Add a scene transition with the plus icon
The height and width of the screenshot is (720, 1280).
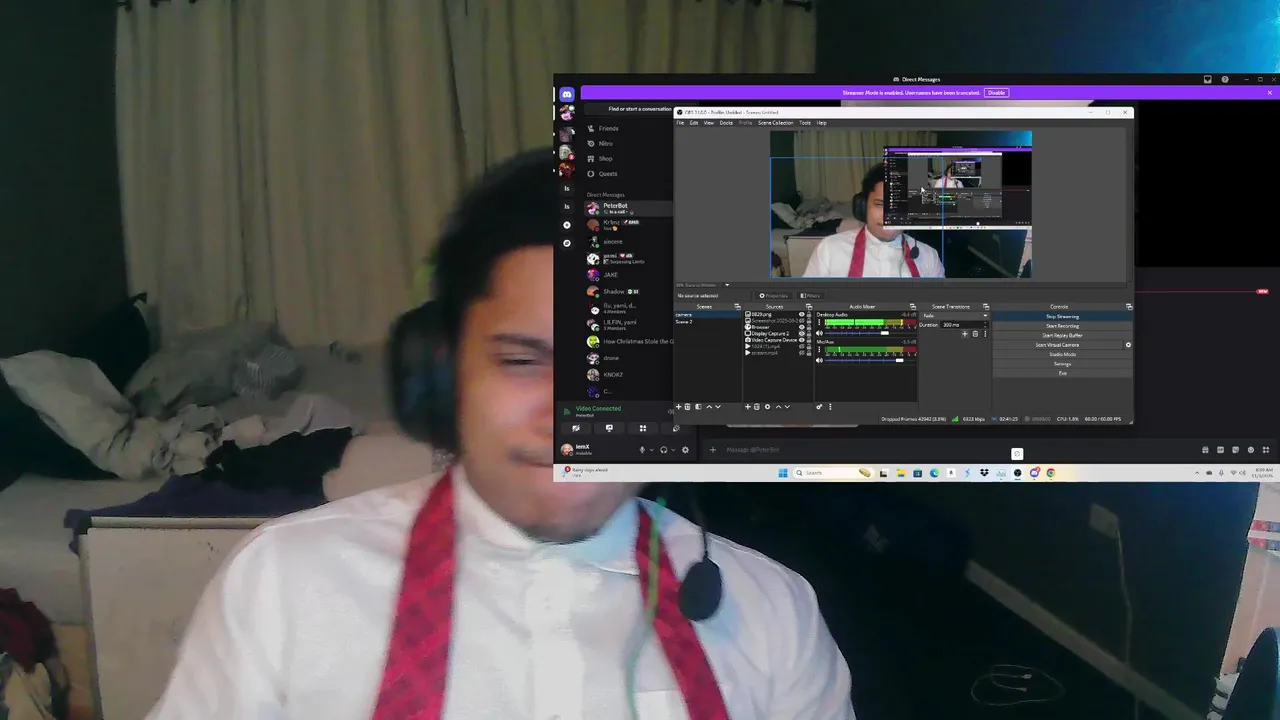pos(964,334)
